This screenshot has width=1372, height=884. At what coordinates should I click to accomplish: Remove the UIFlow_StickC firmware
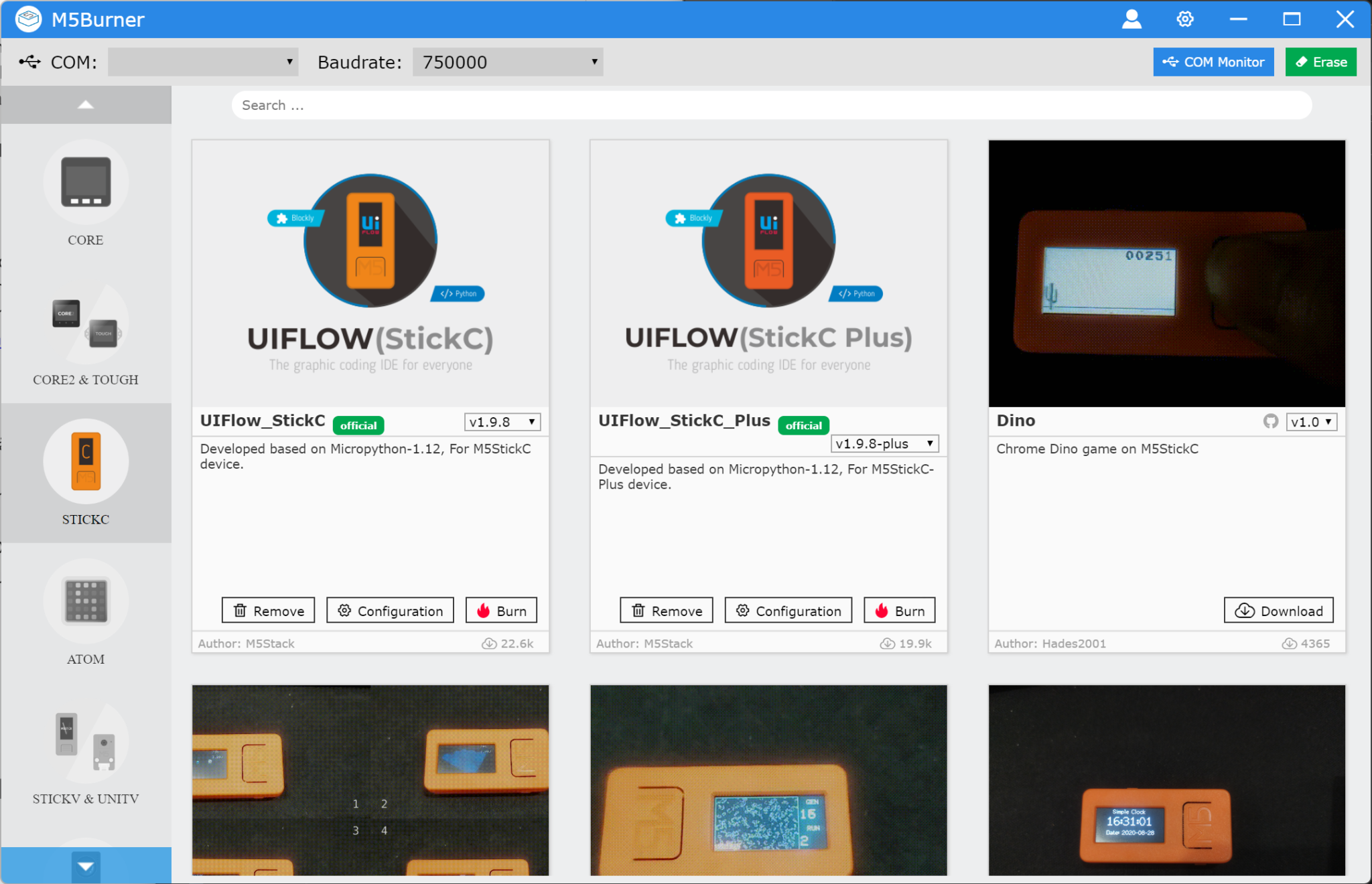pyautogui.click(x=268, y=610)
